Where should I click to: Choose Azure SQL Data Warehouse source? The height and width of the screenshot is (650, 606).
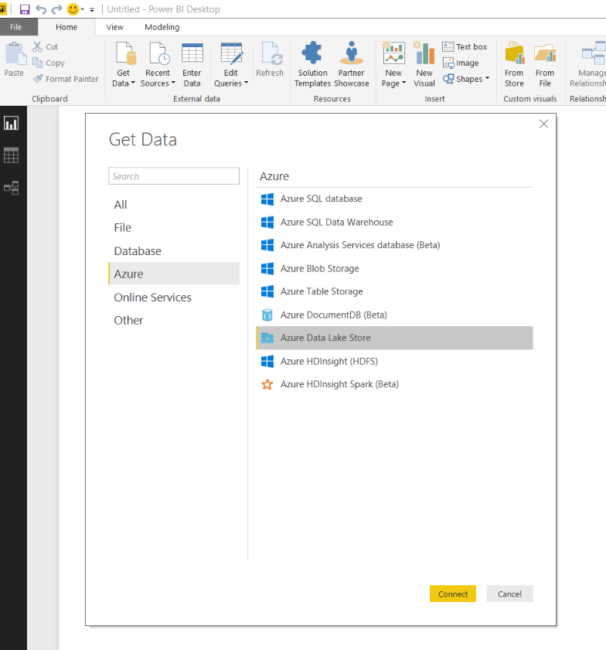395,222
